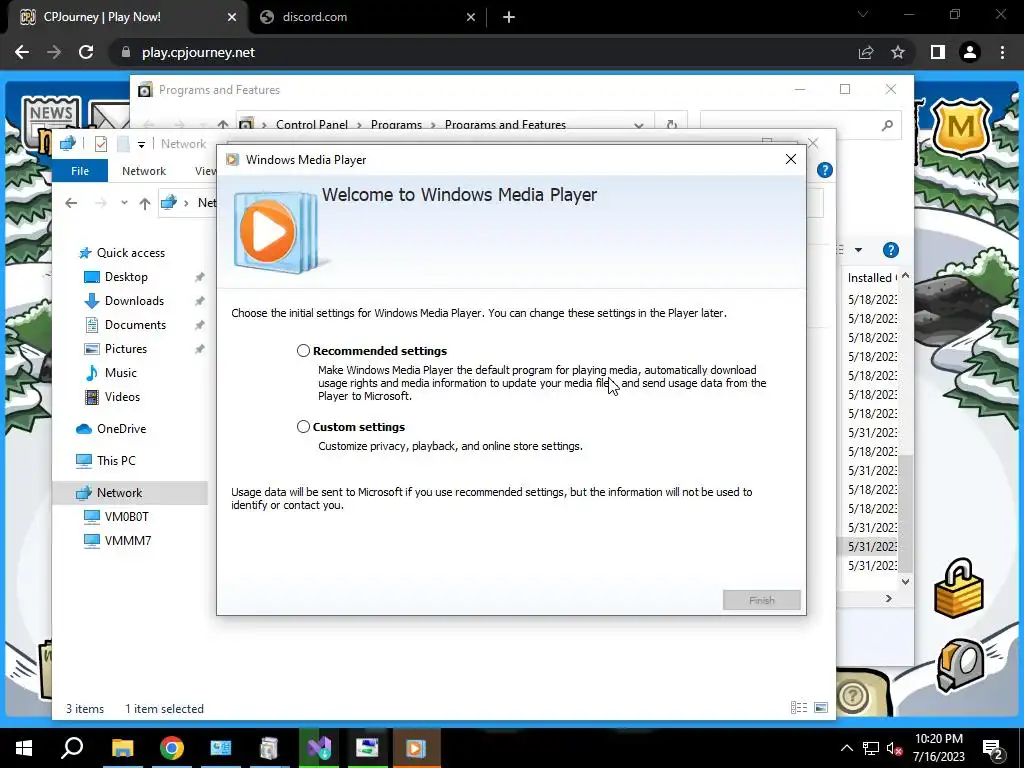Open Google Chrome from taskbar
The height and width of the screenshot is (768, 1024).
click(x=172, y=748)
